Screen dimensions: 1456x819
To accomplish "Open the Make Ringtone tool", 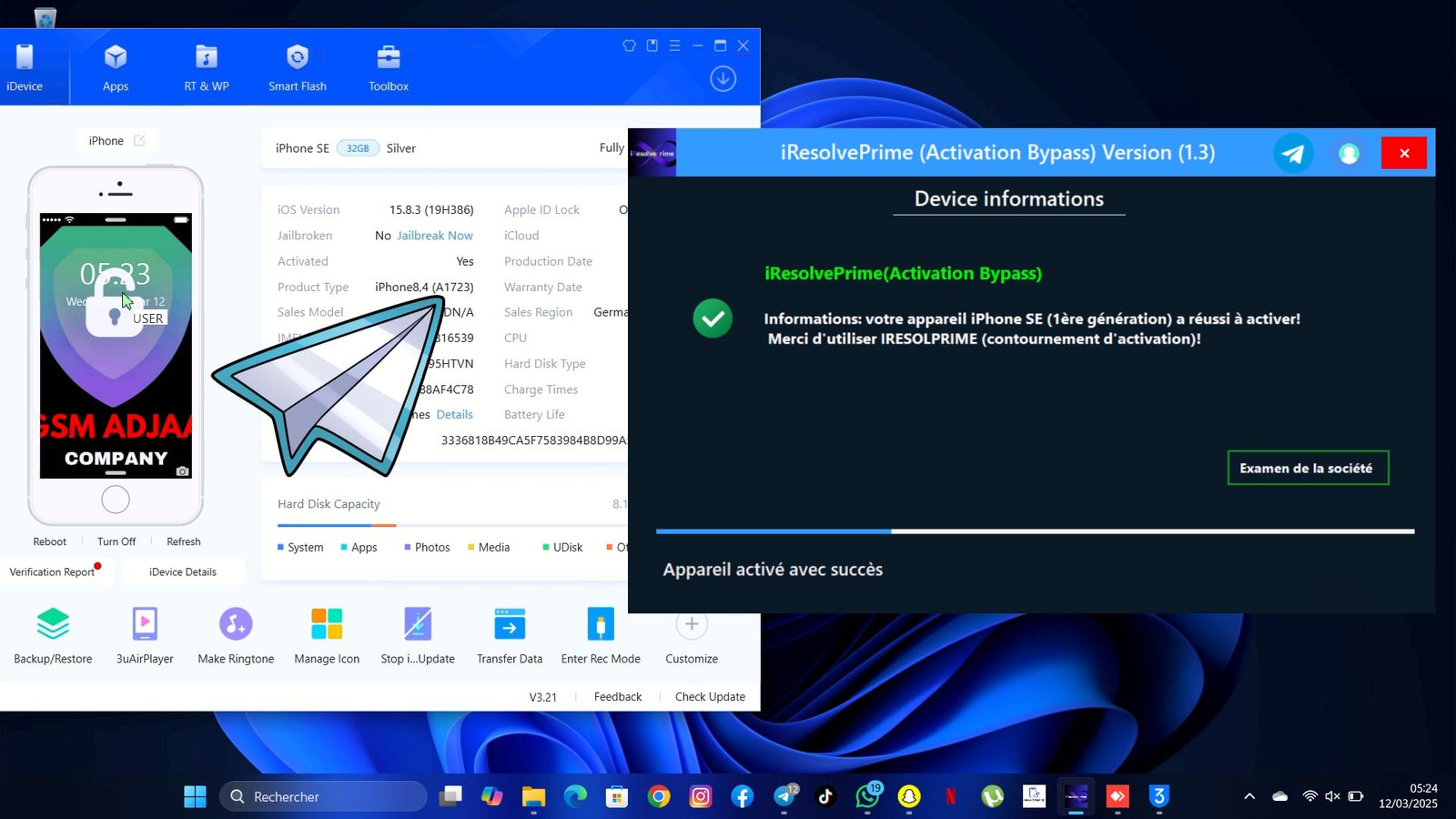I will [236, 635].
